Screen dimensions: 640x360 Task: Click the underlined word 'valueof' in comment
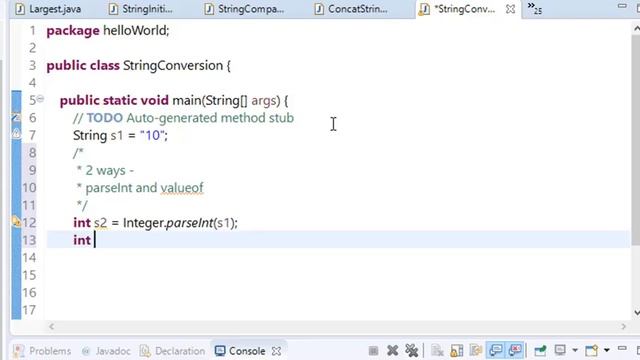tap(182, 188)
